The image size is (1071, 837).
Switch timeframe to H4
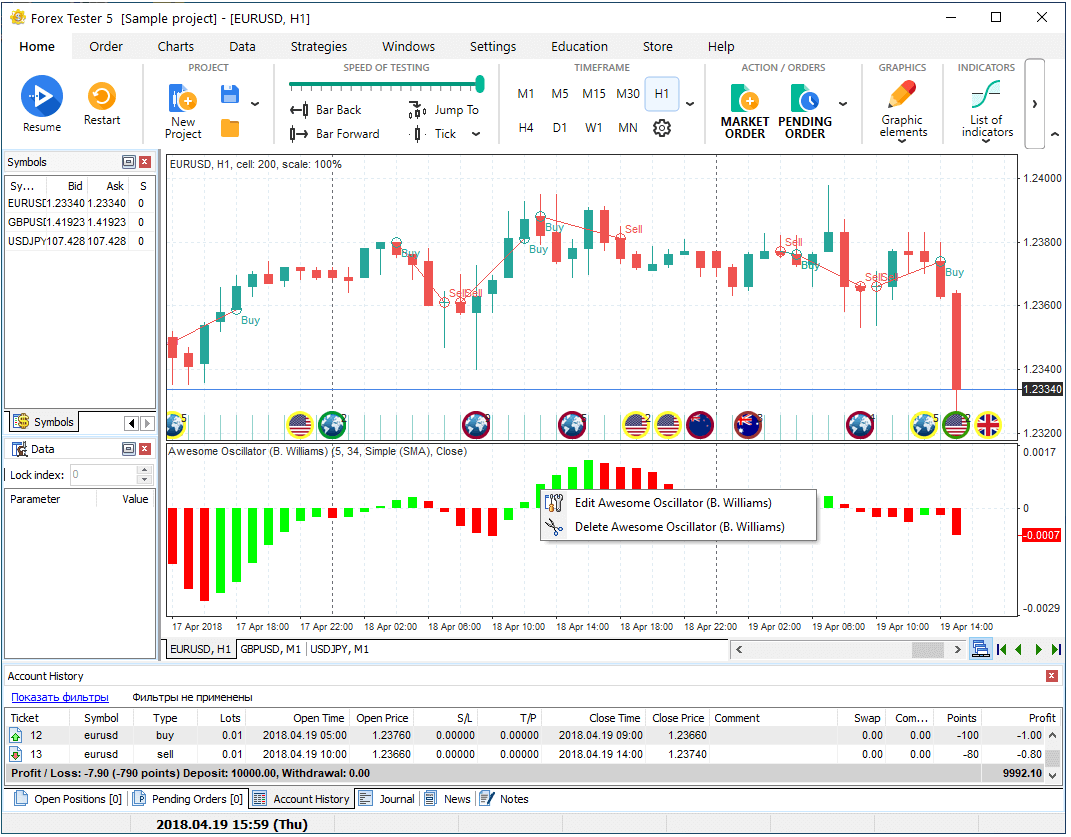coord(525,128)
